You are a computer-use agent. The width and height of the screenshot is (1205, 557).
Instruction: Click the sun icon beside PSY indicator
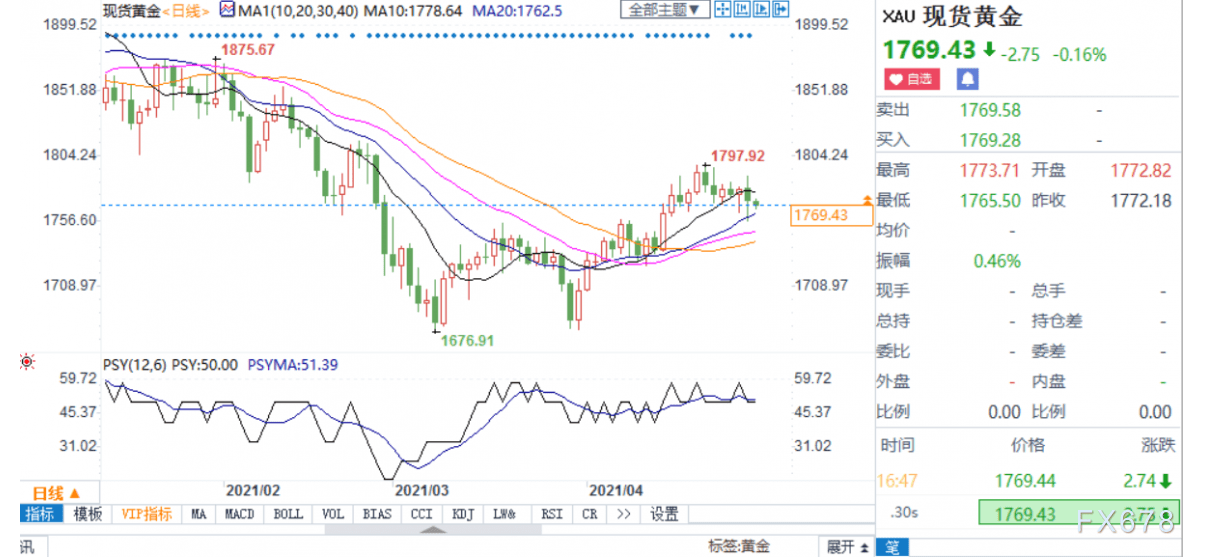27,364
